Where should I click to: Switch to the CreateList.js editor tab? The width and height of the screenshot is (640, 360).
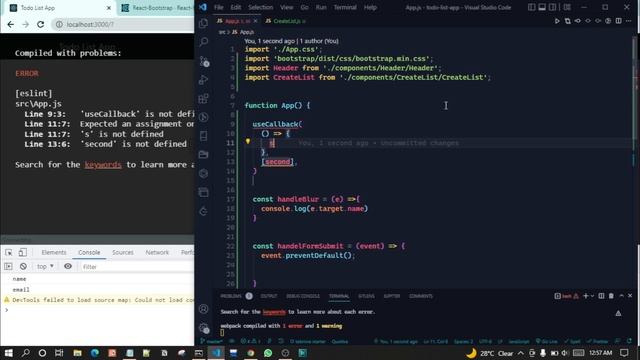click(285, 21)
